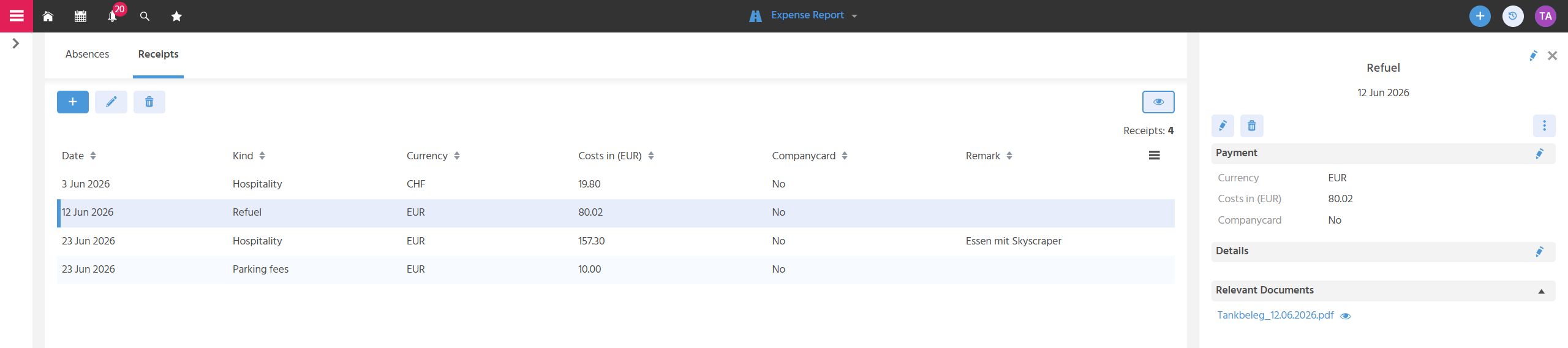Close the Refuel detail panel
Viewport: 1568px width, 348px height.
[x=1552, y=56]
